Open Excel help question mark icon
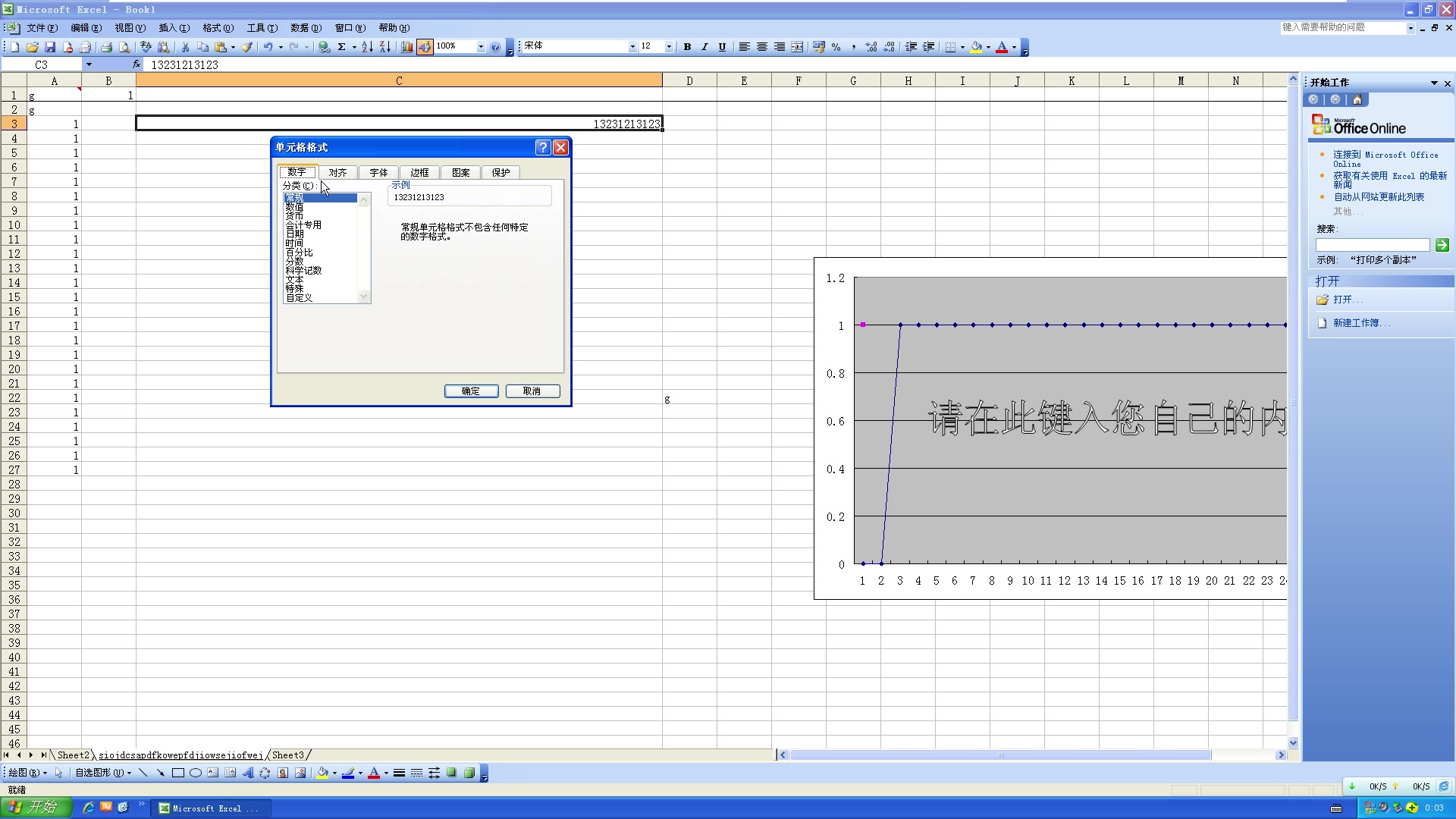The image size is (1456, 819). tap(495, 47)
